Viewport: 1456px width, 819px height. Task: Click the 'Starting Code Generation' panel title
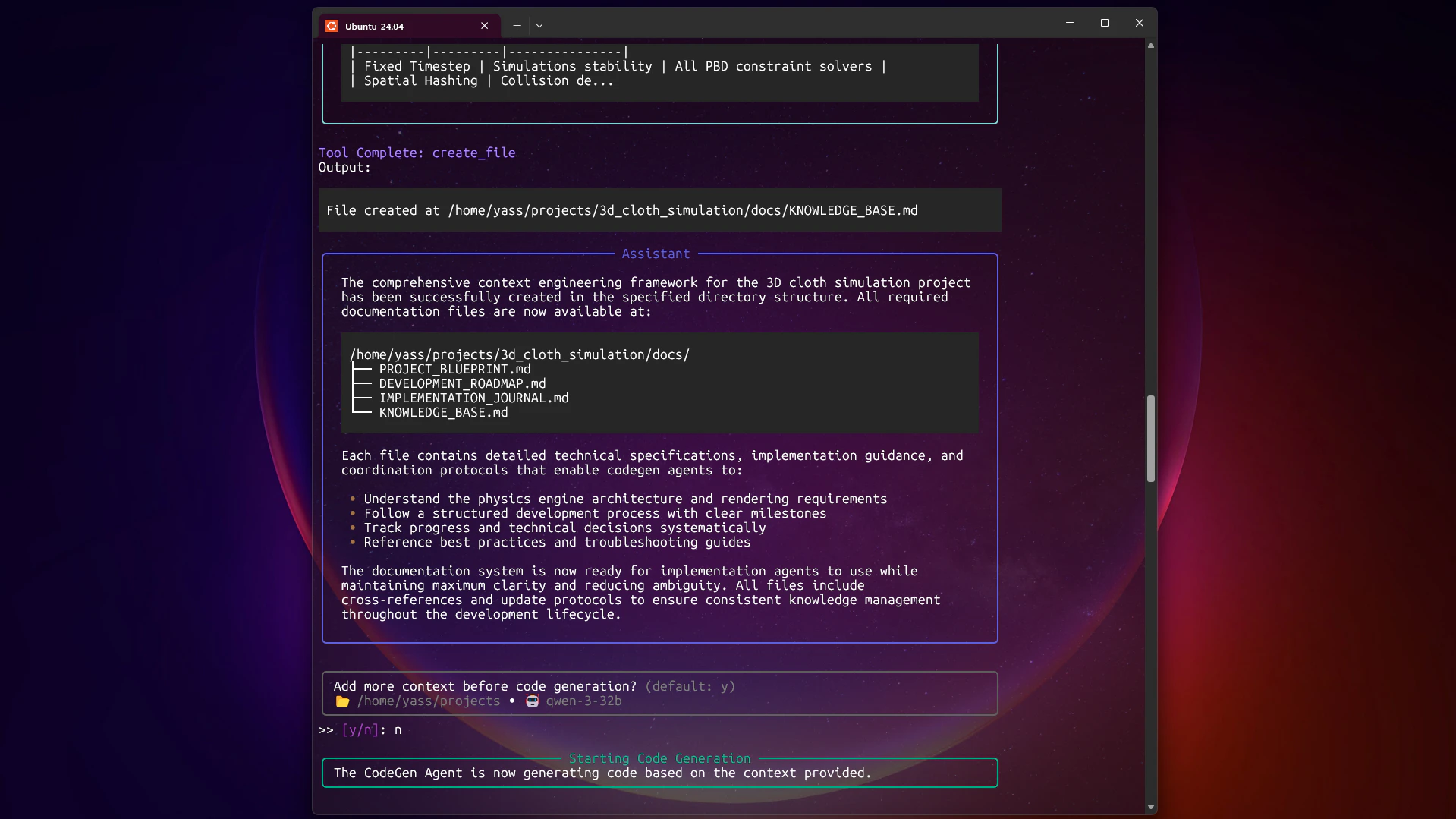coord(659,759)
